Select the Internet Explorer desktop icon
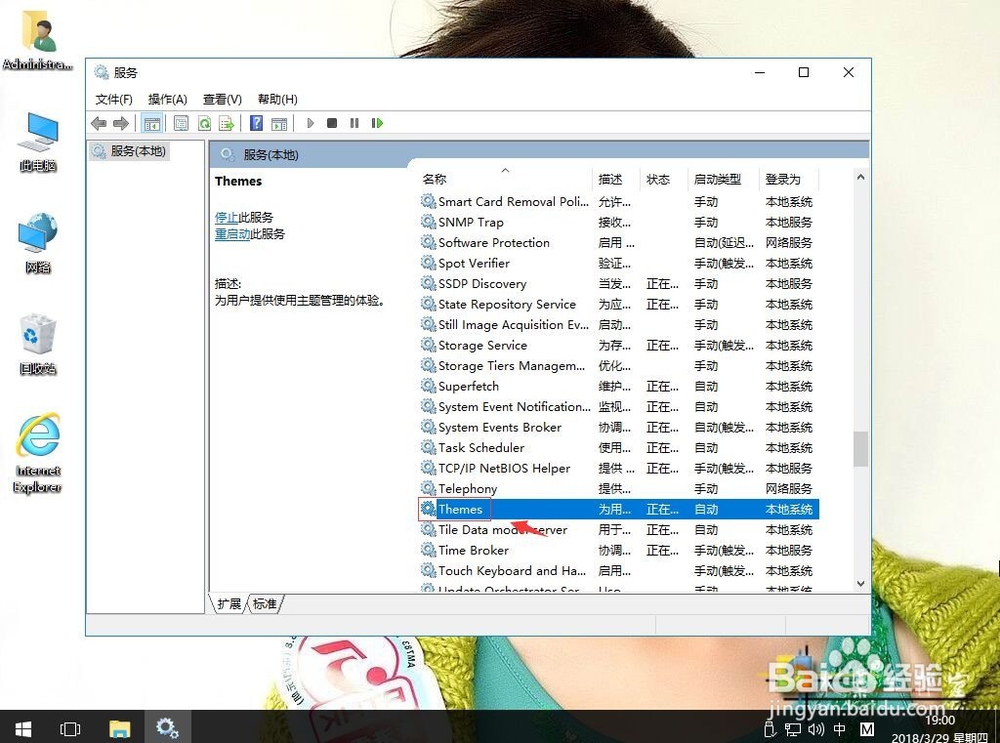1000x743 pixels. click(x=38, y=453)
